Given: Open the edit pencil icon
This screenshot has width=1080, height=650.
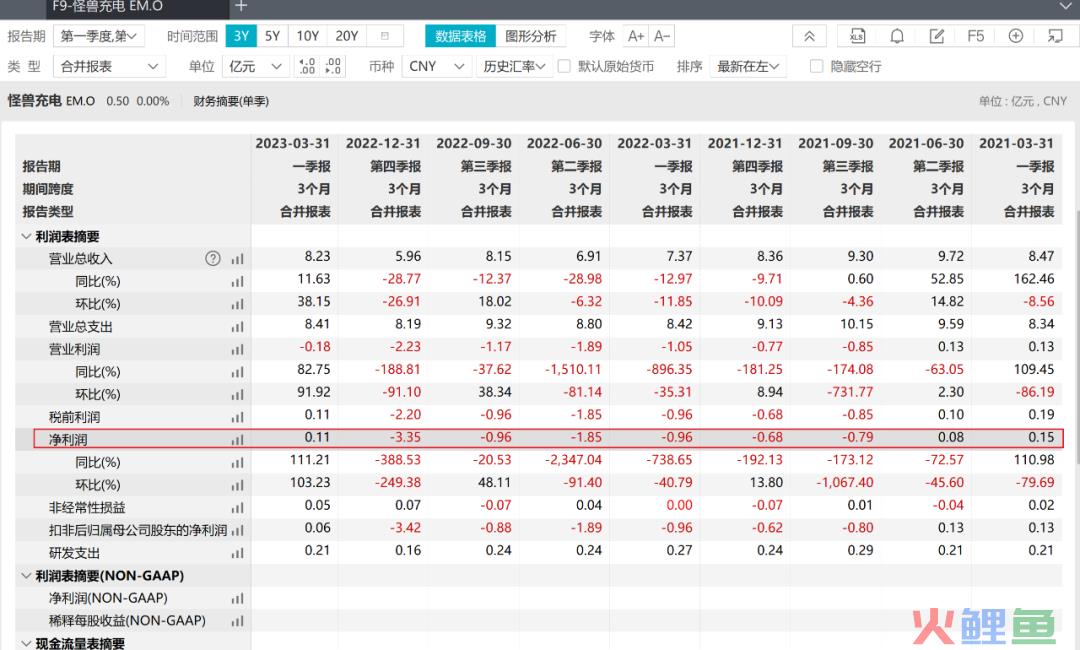Looking at the screenshot, I should (x=937, y=36).
